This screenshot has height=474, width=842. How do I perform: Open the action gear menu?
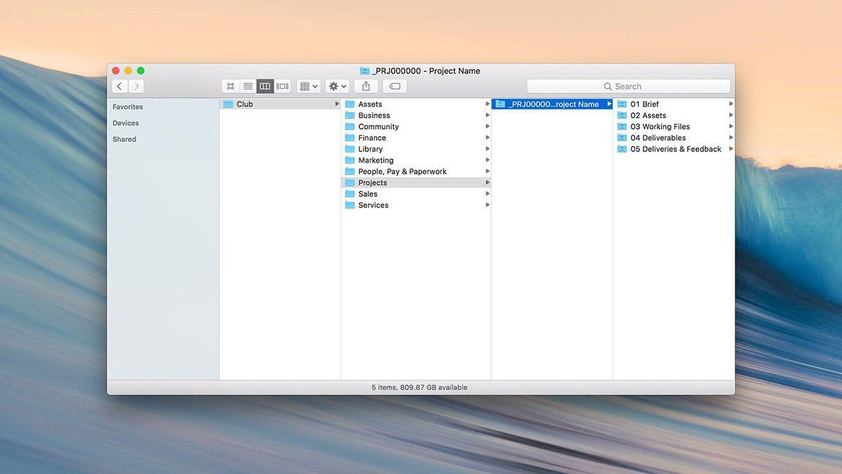(x=337, y=86)
